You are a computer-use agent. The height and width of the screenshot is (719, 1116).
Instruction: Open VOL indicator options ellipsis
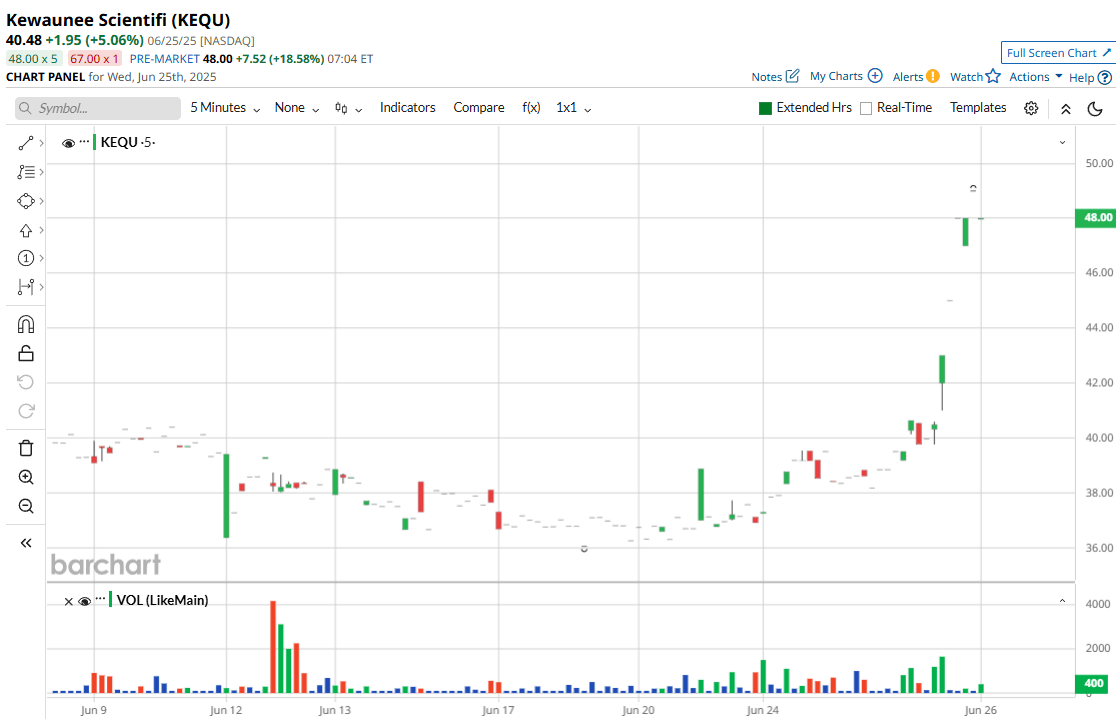pos(100,599)
